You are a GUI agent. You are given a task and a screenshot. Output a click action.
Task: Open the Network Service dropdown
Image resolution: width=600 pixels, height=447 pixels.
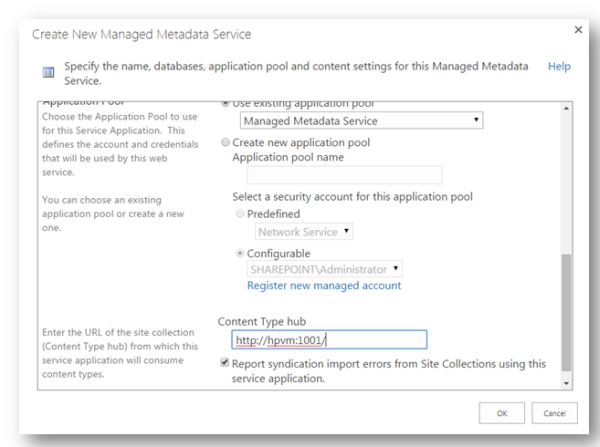304,232
